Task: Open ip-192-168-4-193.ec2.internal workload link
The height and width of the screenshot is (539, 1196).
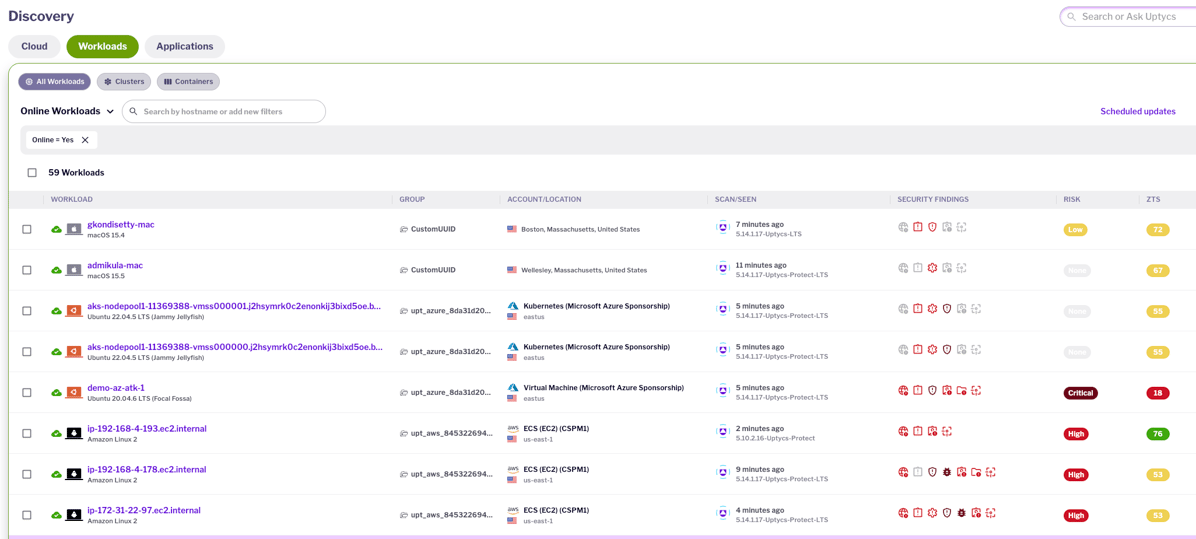Action: point(147,428)
